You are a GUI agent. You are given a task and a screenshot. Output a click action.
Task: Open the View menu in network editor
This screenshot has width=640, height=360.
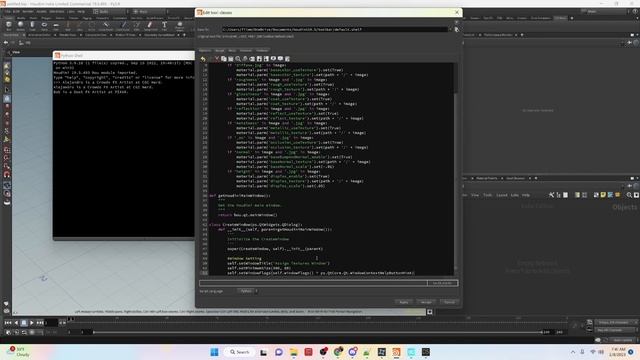(475, 195)
